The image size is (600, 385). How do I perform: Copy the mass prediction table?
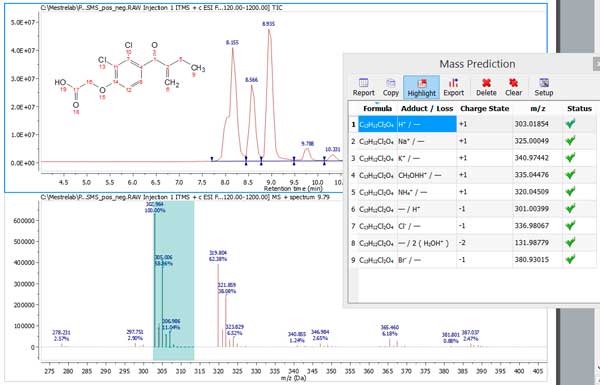390,87
